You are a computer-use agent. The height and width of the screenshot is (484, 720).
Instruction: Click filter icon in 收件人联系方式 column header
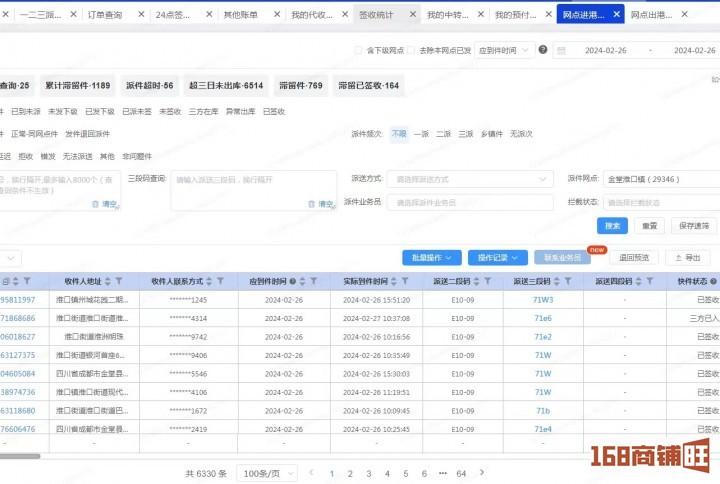(221, 281)
